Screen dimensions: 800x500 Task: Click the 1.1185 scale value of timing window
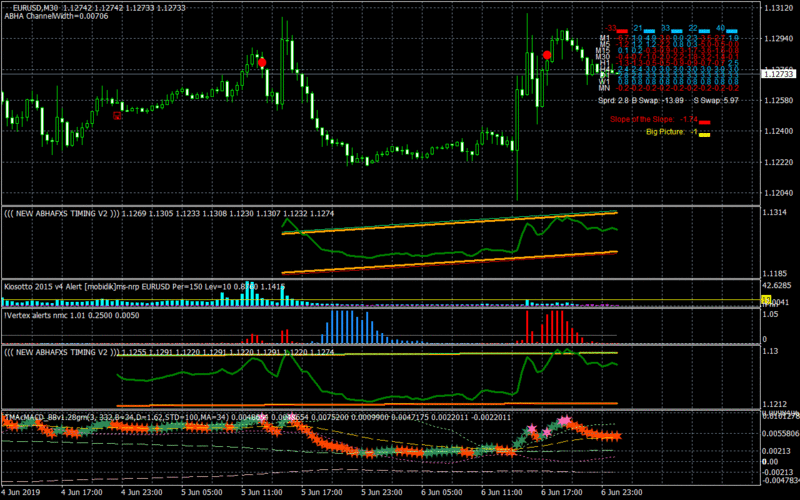776,274
